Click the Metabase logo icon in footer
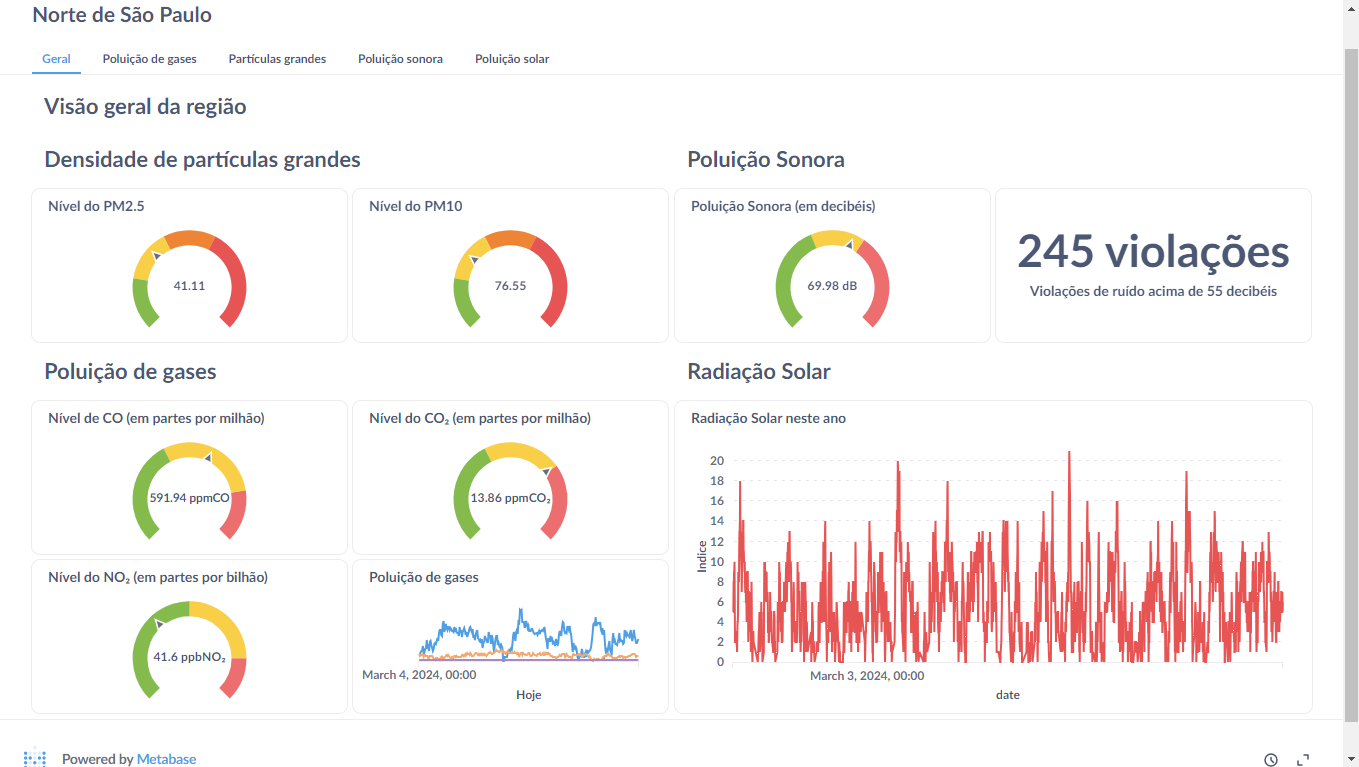This screenshot has height=767, width=1359. click(x=35, y=758)
